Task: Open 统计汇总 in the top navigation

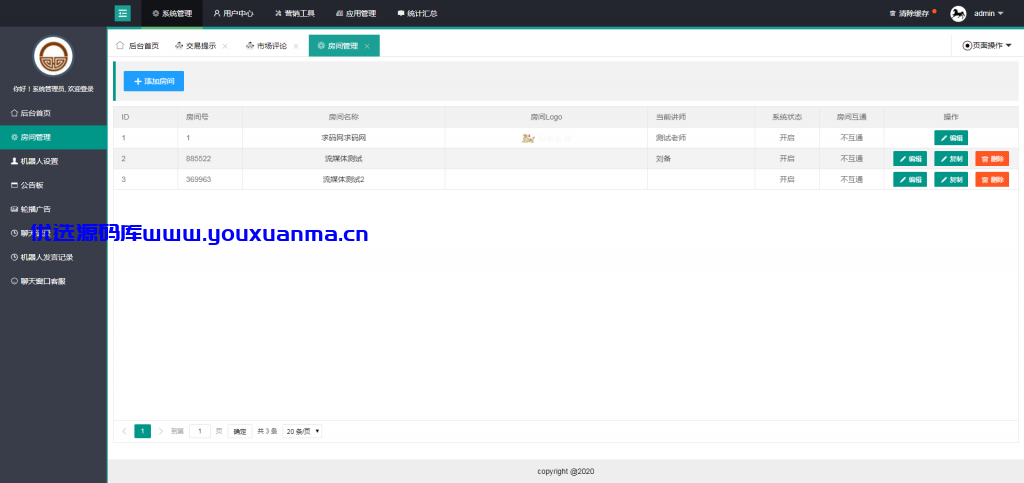Action: click(x=417, y=13)
